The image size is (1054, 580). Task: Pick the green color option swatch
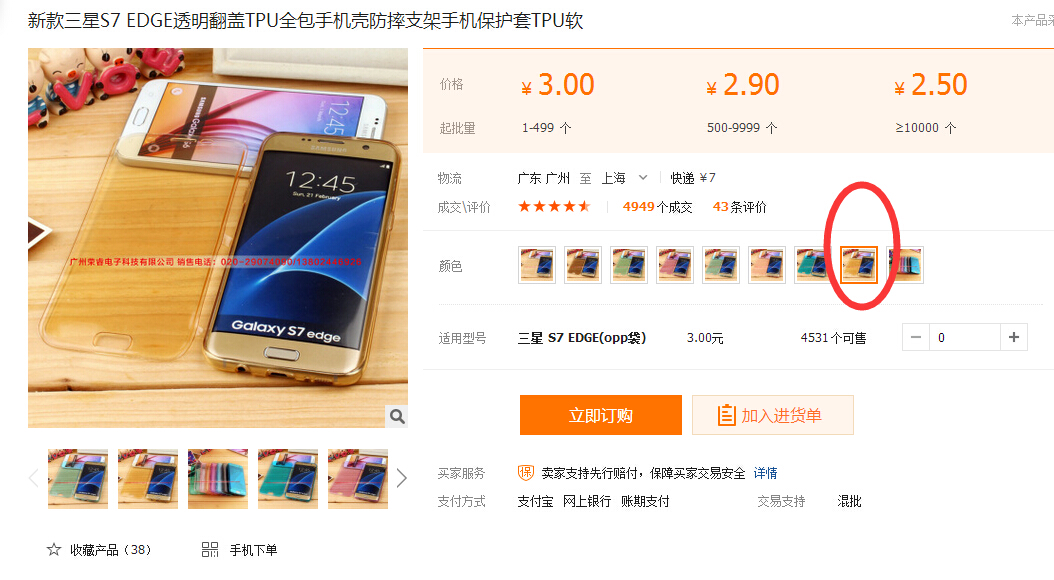pyautogui.click(x=629, y=265)
